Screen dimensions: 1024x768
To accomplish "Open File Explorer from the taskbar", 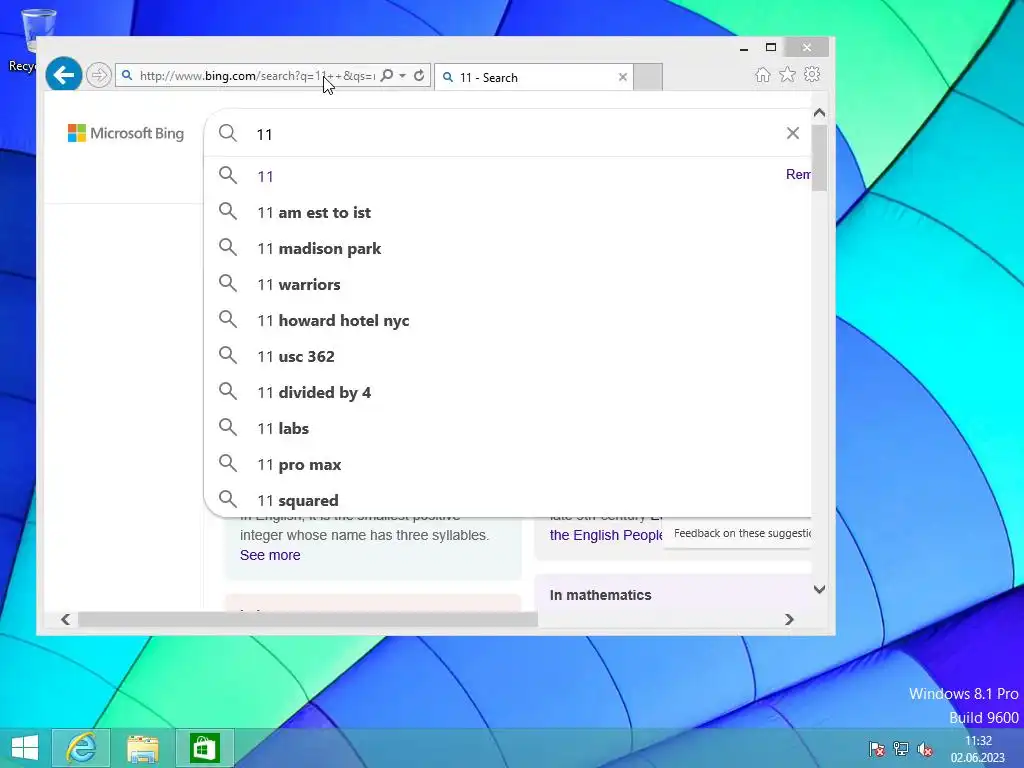I will click(142, 748).
